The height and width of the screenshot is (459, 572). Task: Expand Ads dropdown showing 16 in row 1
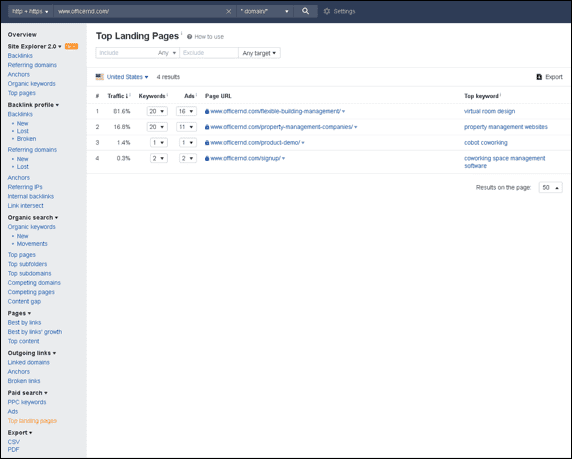click(x=186, y=111)
